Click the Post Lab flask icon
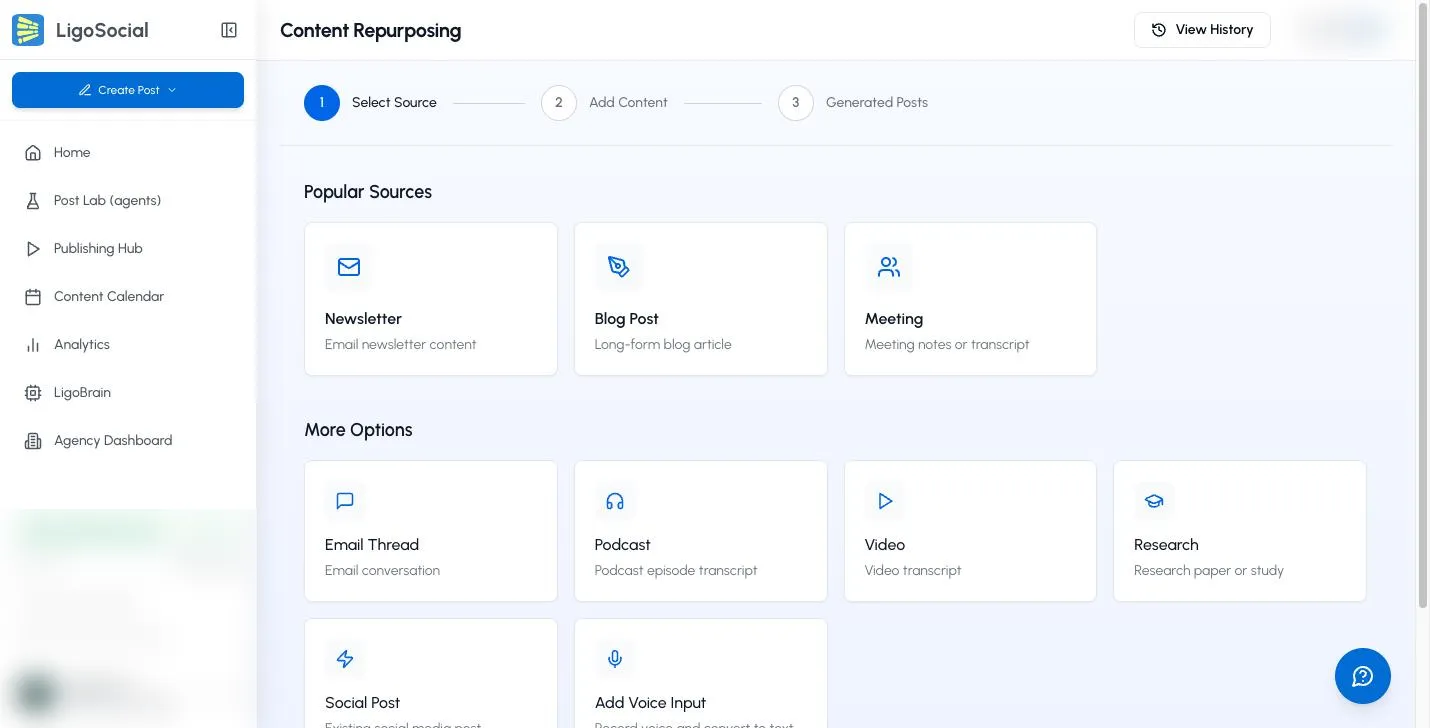The width and height of the screenshot is (1430, 728). point(33,201)
